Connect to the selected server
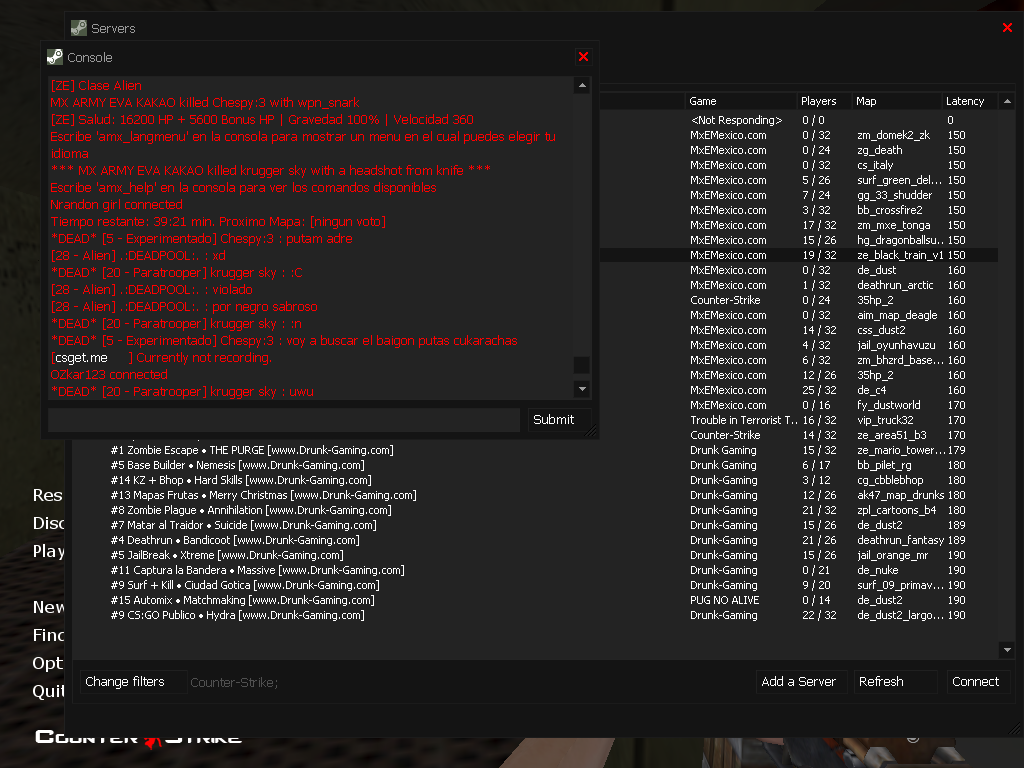Viewport: 1024px width, 768px height. click(x=976, y=682)
